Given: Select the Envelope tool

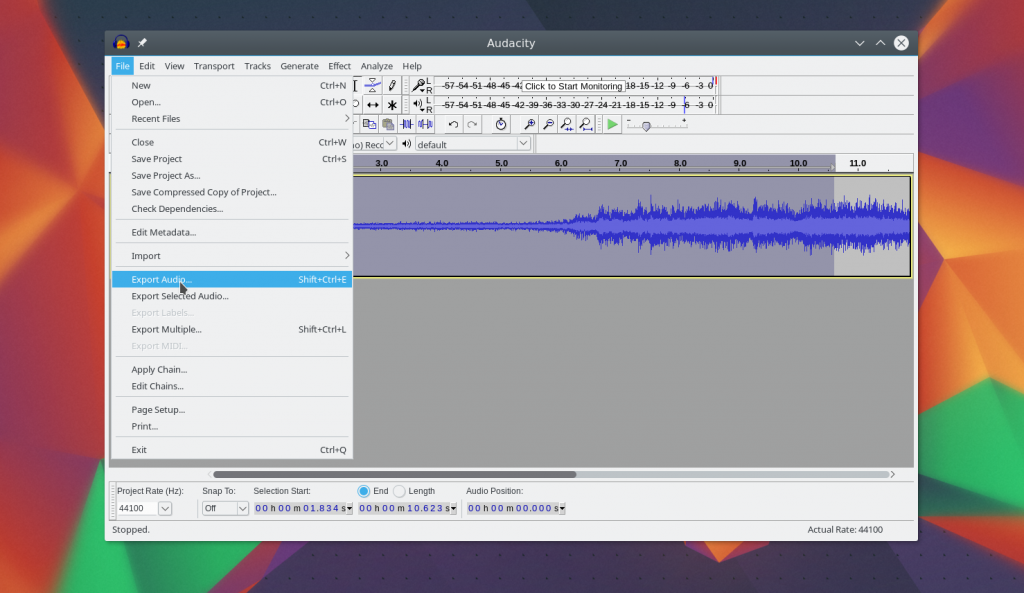Looking at the screenshot, I should click(372, 86).
